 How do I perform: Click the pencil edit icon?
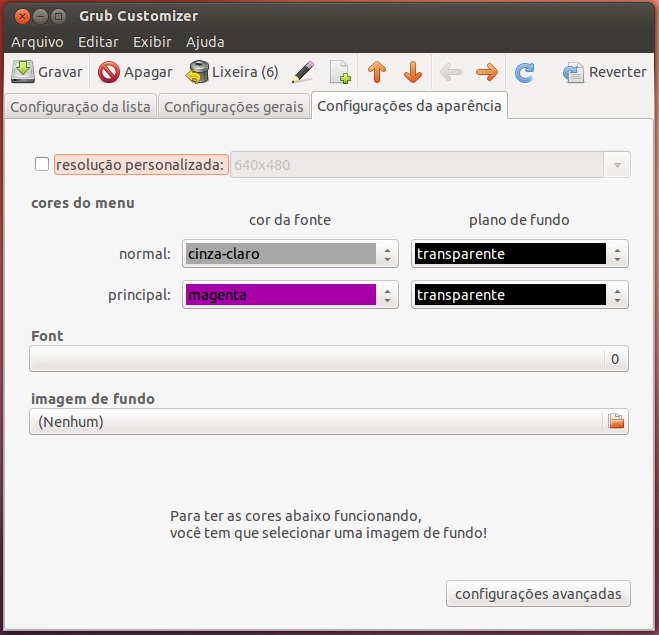[x=303, y=72]
